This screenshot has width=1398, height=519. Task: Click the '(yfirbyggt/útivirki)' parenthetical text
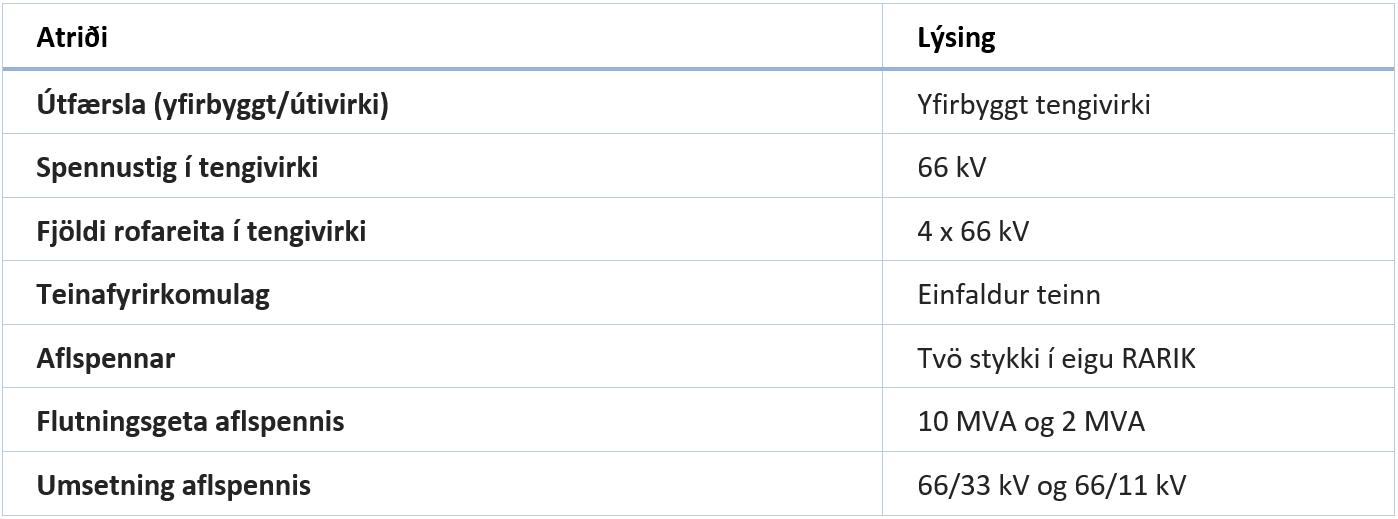(271, 104)
